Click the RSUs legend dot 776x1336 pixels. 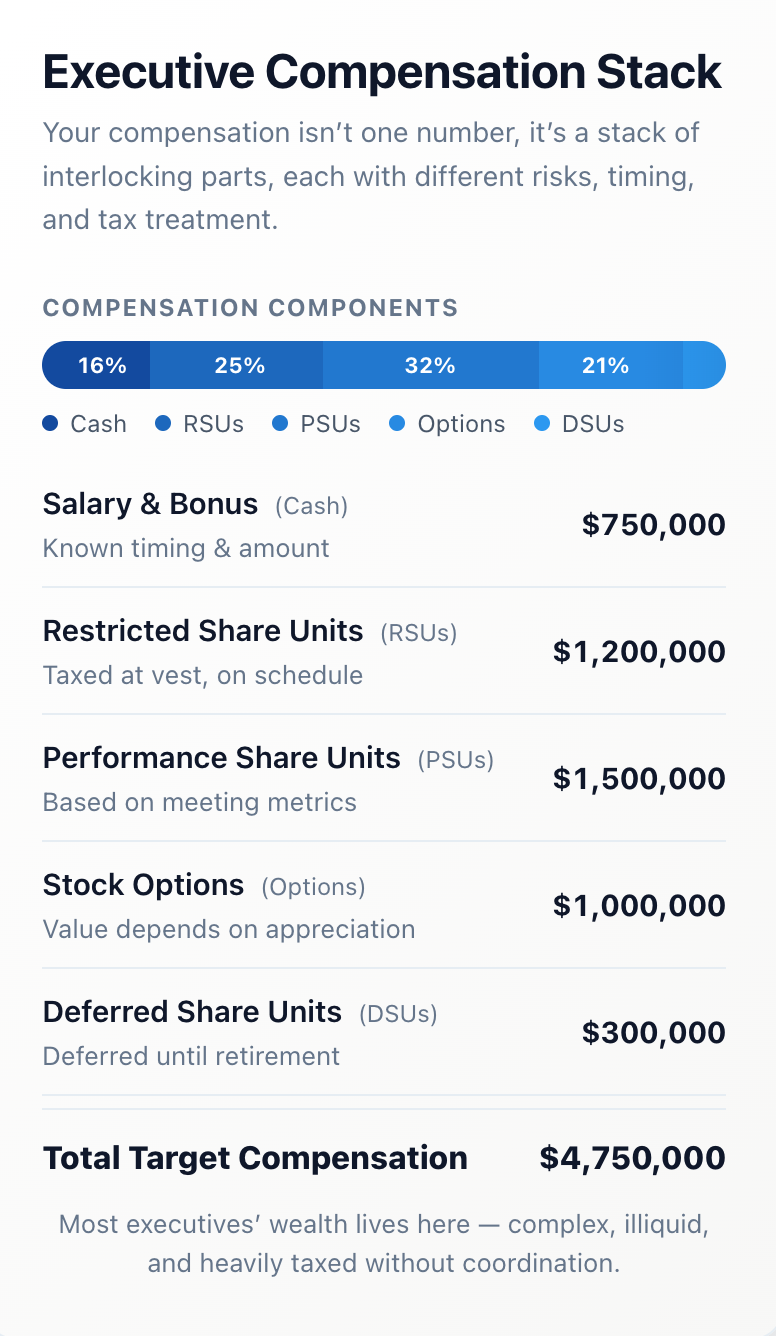point(163,424)
